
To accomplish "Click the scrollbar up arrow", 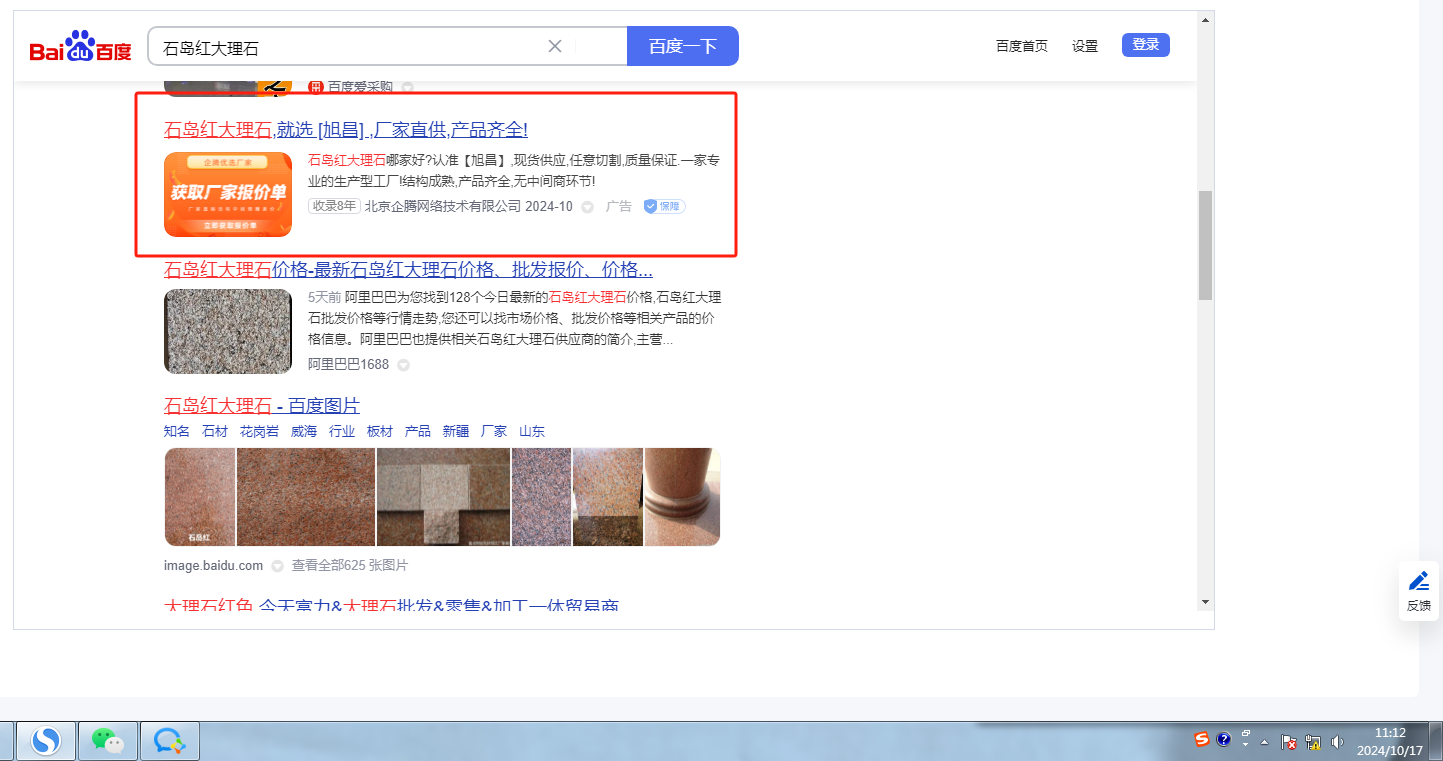I will point(1205,19).
